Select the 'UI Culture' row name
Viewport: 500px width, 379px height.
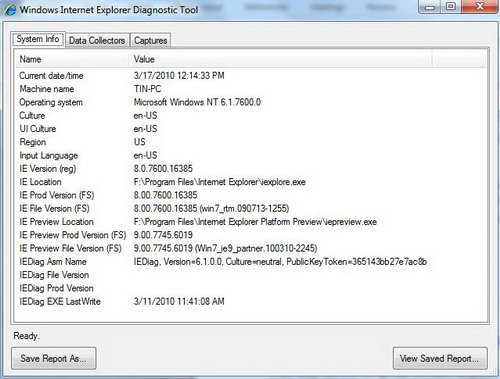[38, 129]
